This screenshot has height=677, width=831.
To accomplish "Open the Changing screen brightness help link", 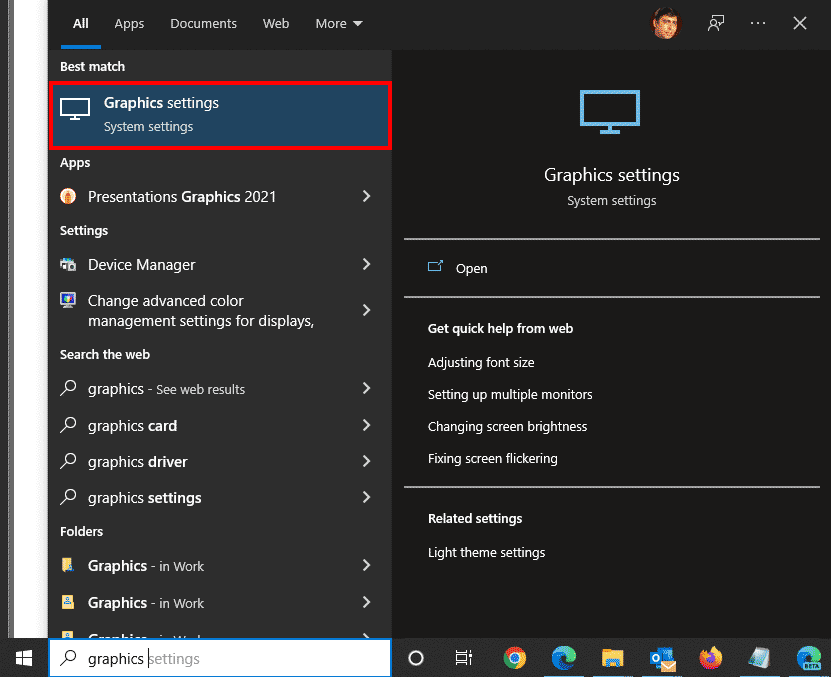I will 507,426.
